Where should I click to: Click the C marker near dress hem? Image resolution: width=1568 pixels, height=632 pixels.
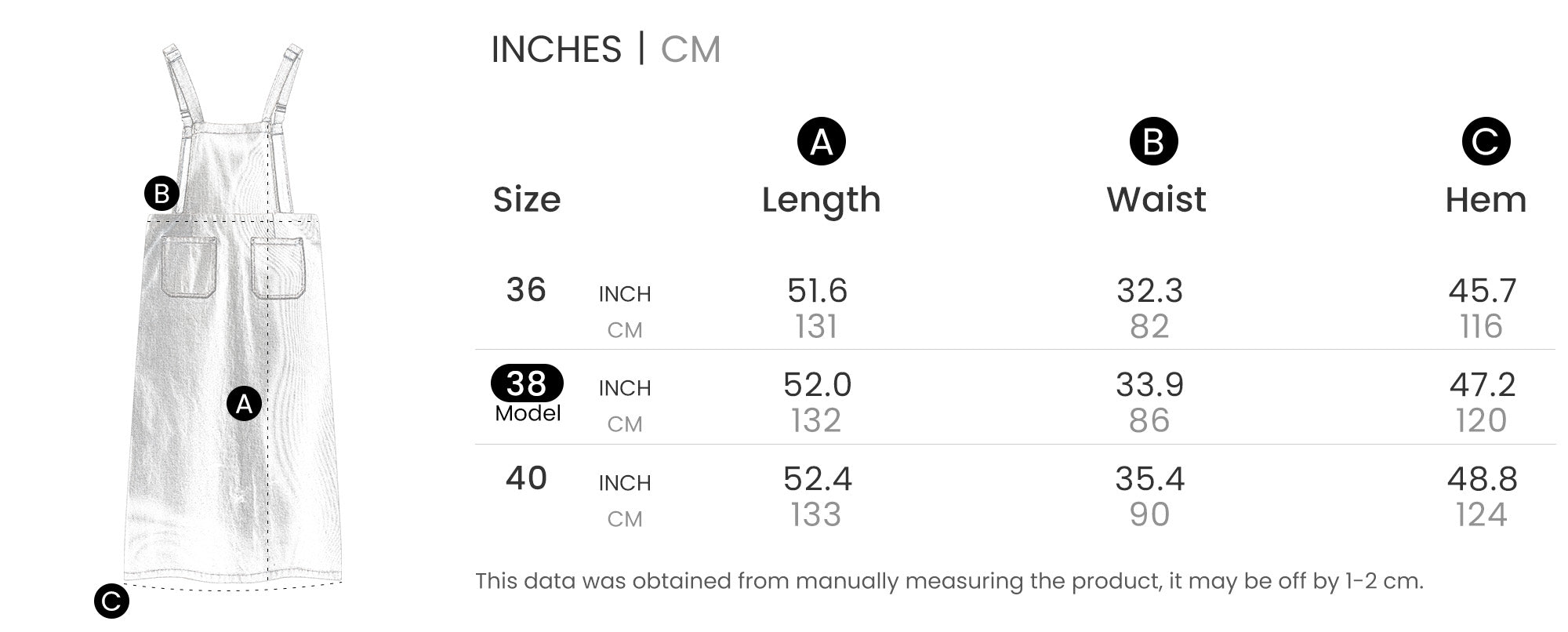(111, 601)
